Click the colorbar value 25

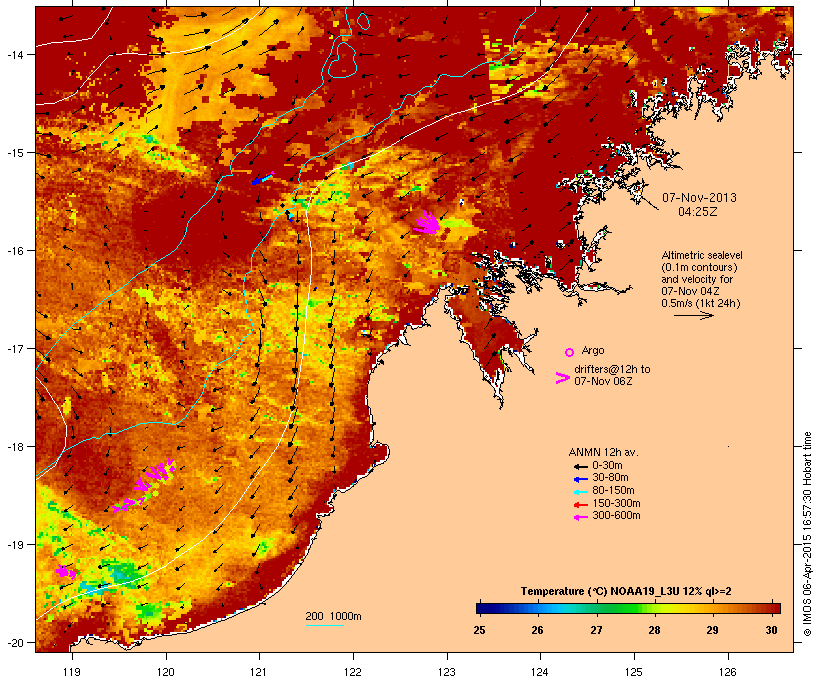pos(480,630)
